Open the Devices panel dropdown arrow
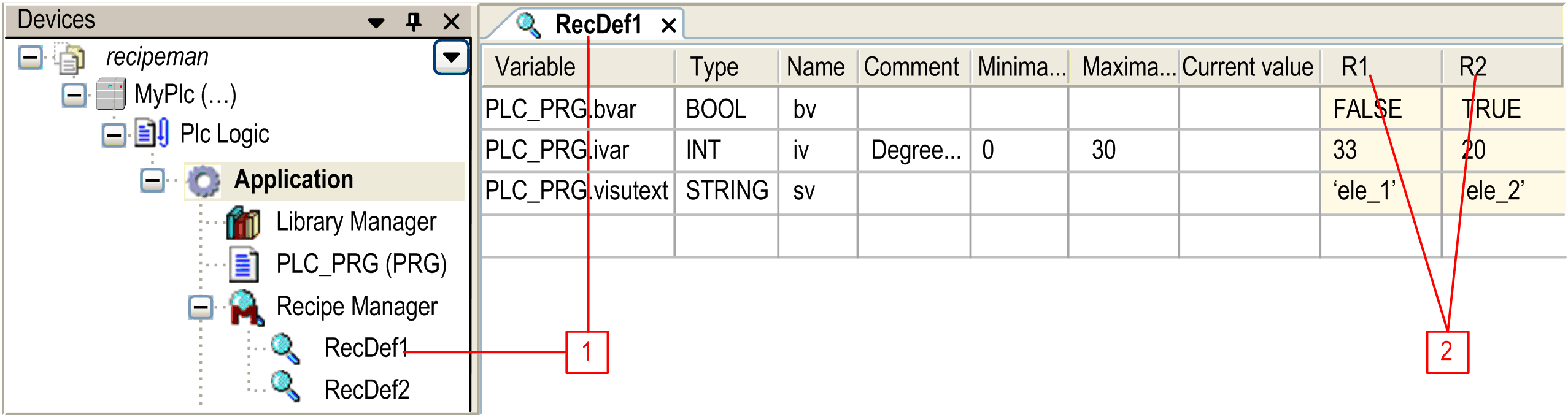 pos(376,23)
